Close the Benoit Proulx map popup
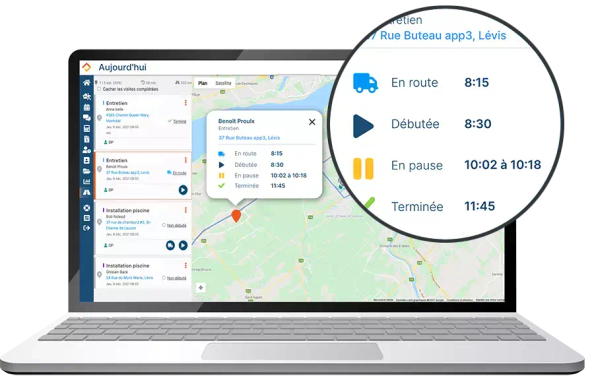Viewport: 594px width, 384px height. click(x=312, y=122)
